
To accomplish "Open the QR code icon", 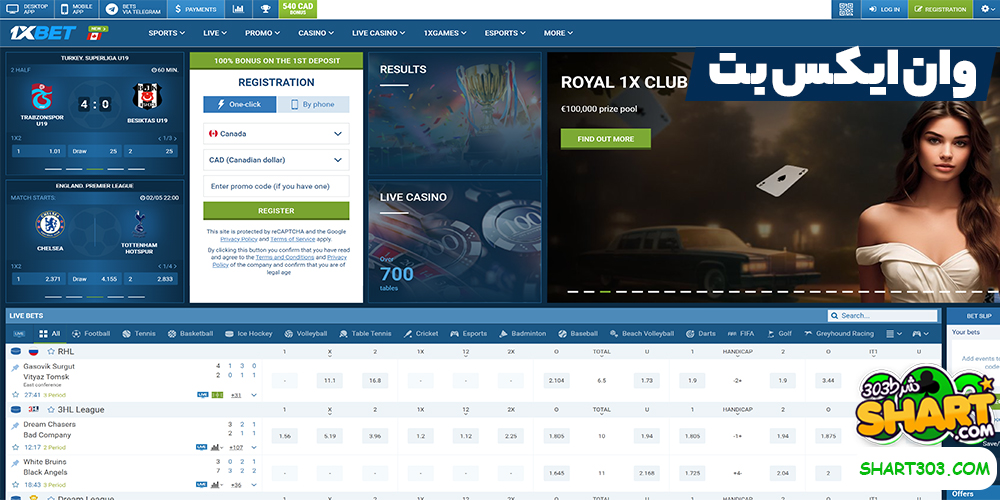I will click(x=846, y=9).
